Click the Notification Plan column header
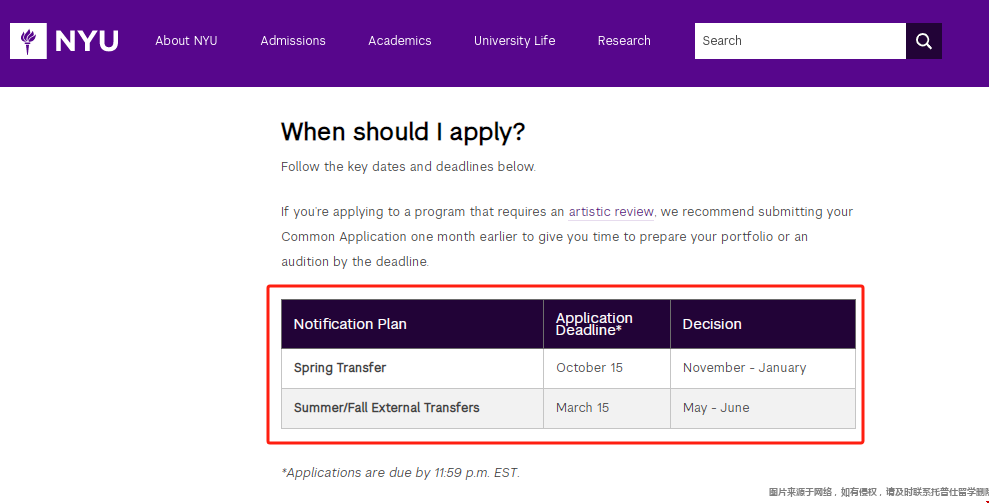This screenshot has width=989, height=503. 350,324
